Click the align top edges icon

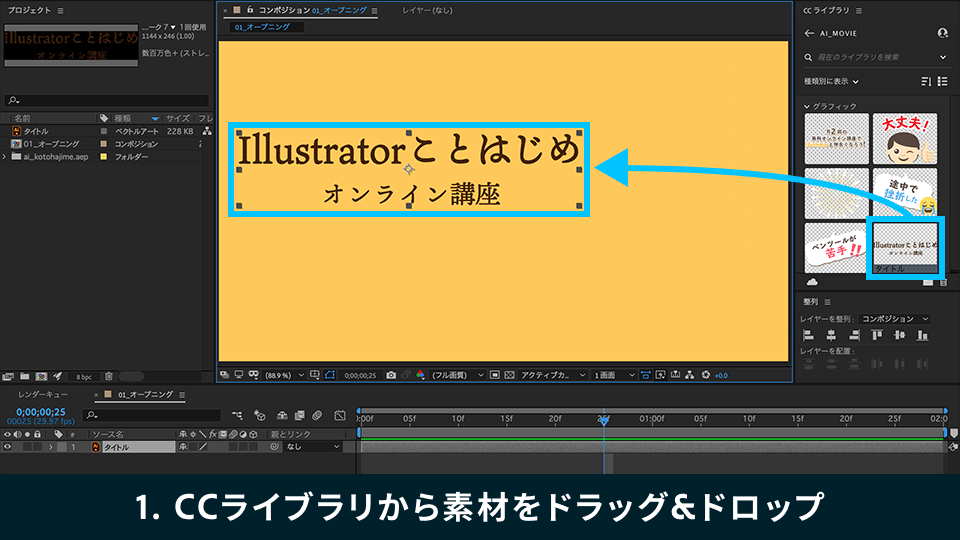pos(877,335)
